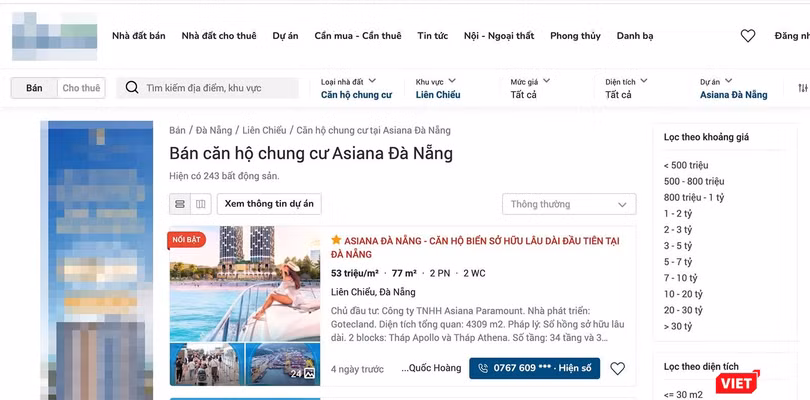Expand the Dự án filter dropdown
This screenshot has height=400, width=810.
coord(734,88)
